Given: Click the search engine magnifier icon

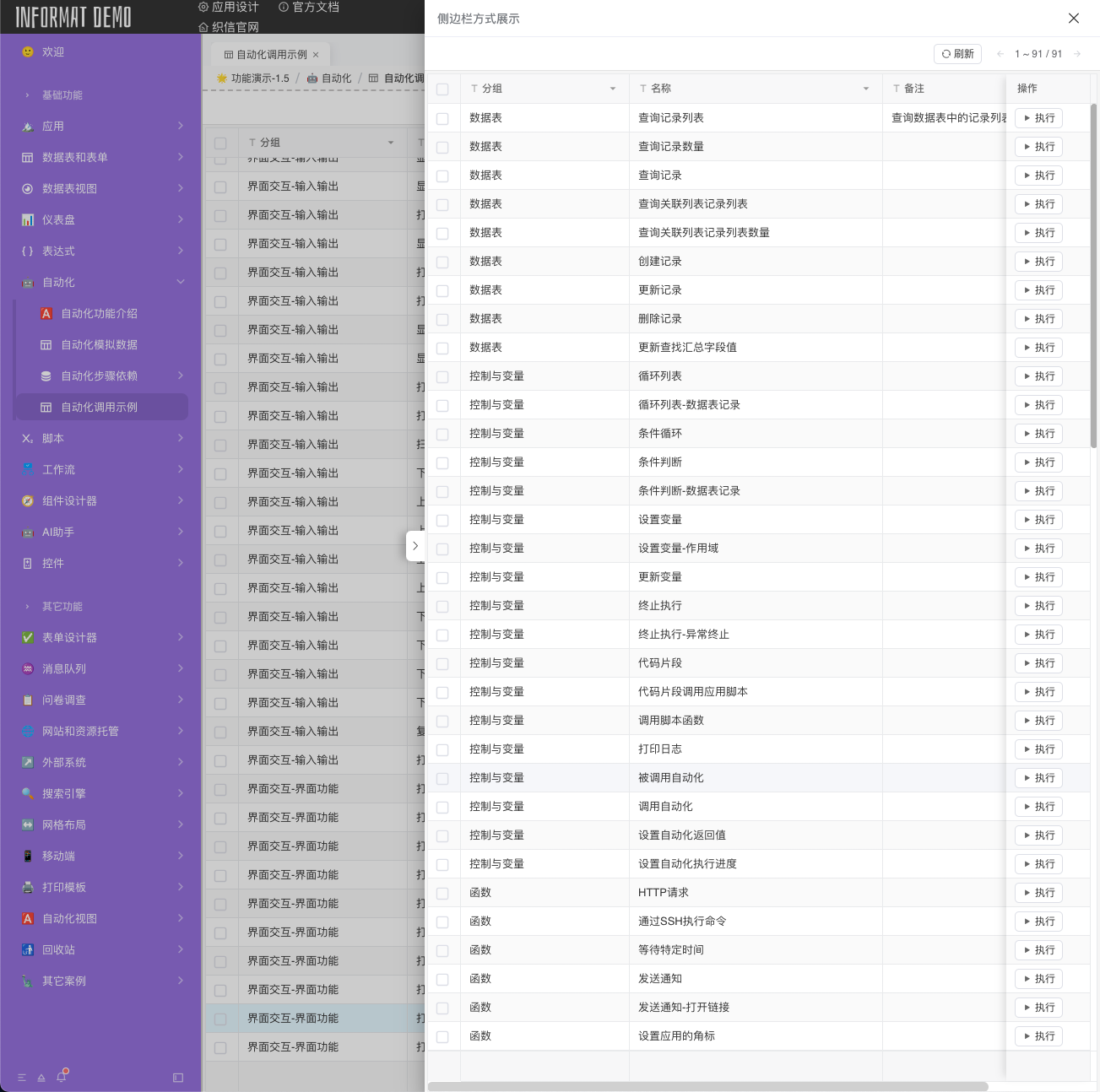Looking at the screenshot, I should [x=28, y=794].
